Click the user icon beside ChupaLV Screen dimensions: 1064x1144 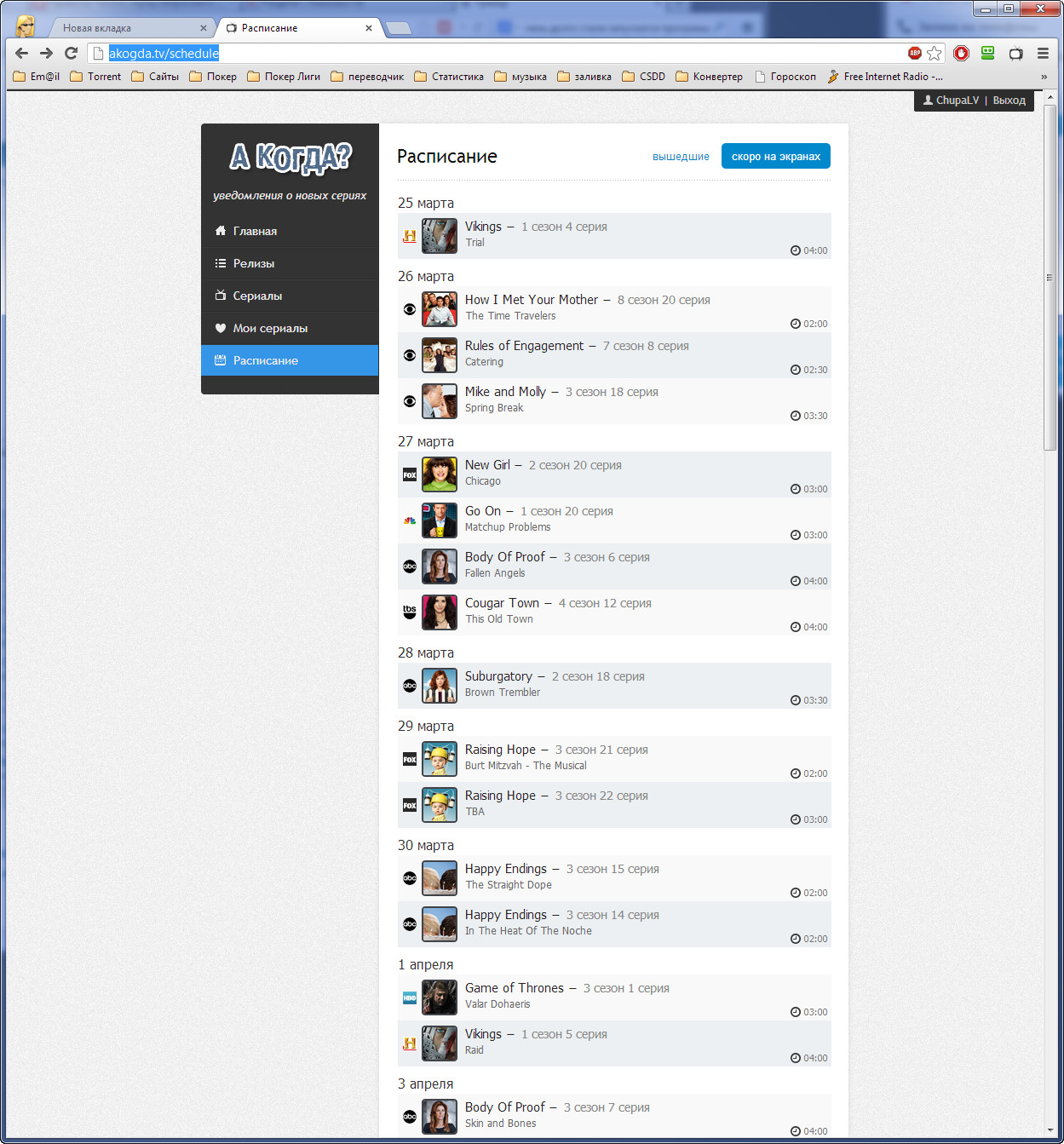point(928,100)
